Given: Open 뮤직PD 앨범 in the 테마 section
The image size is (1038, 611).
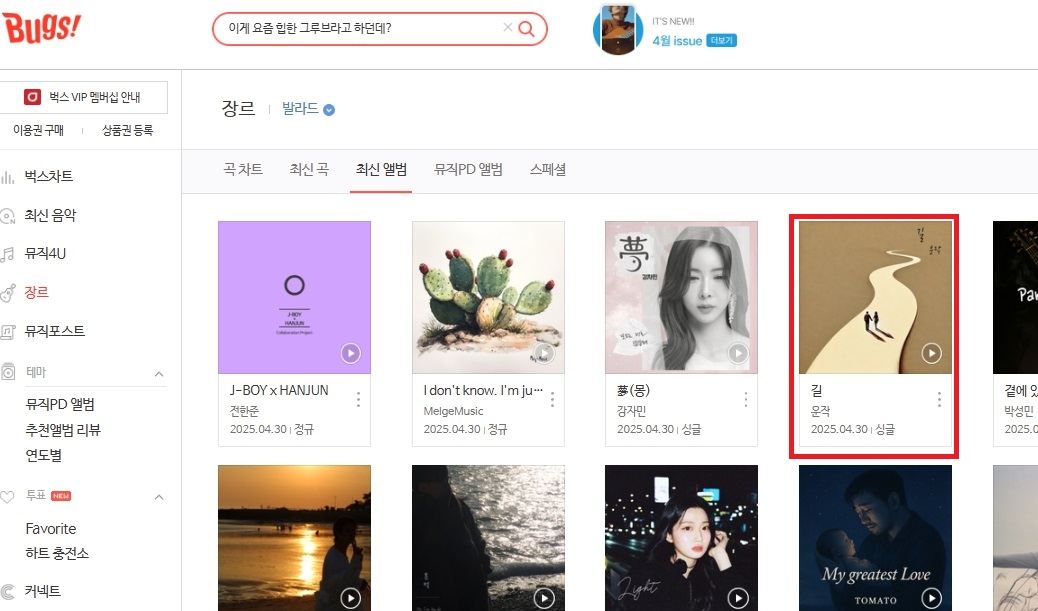Looking at the screenshot, I should click(60, 404).
